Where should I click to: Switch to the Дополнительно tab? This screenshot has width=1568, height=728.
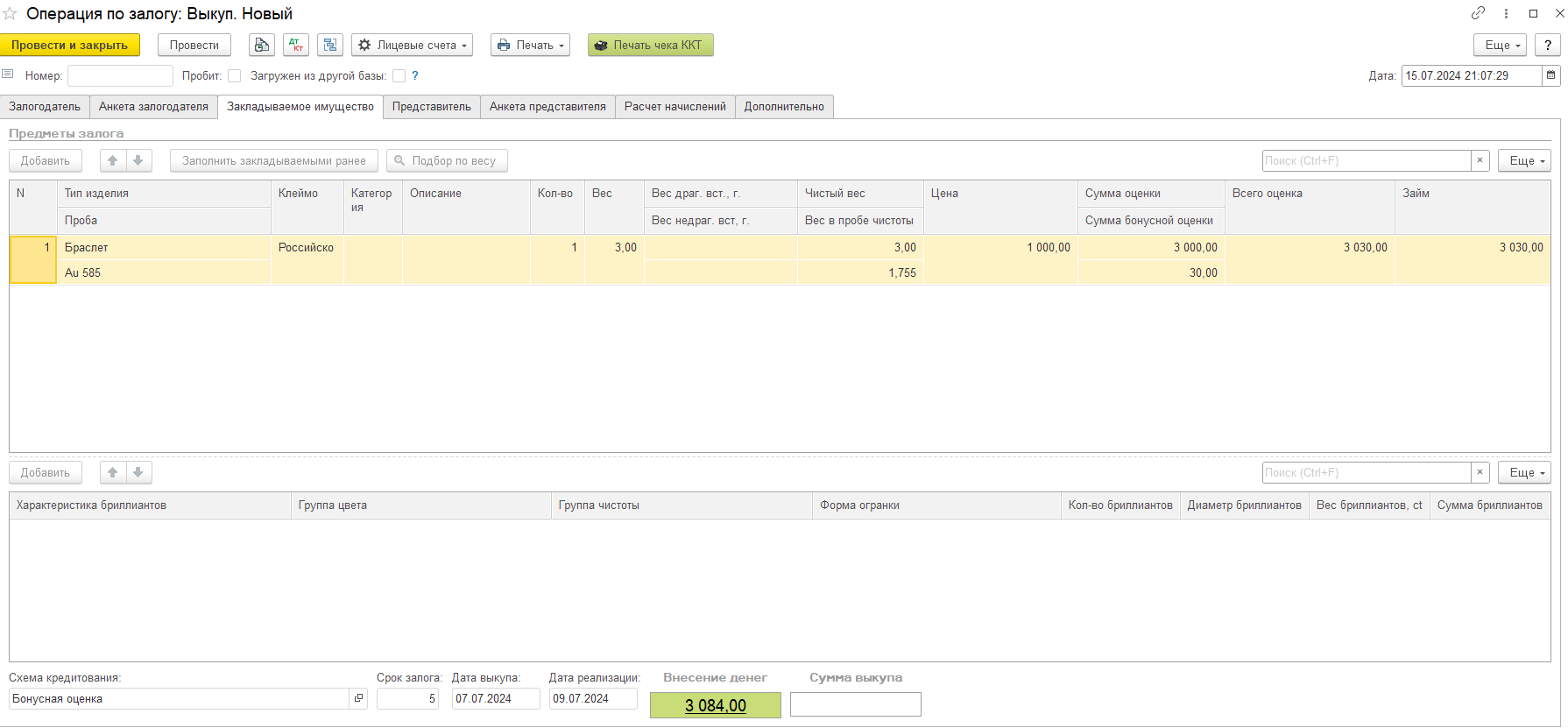[x=784, y=106]
